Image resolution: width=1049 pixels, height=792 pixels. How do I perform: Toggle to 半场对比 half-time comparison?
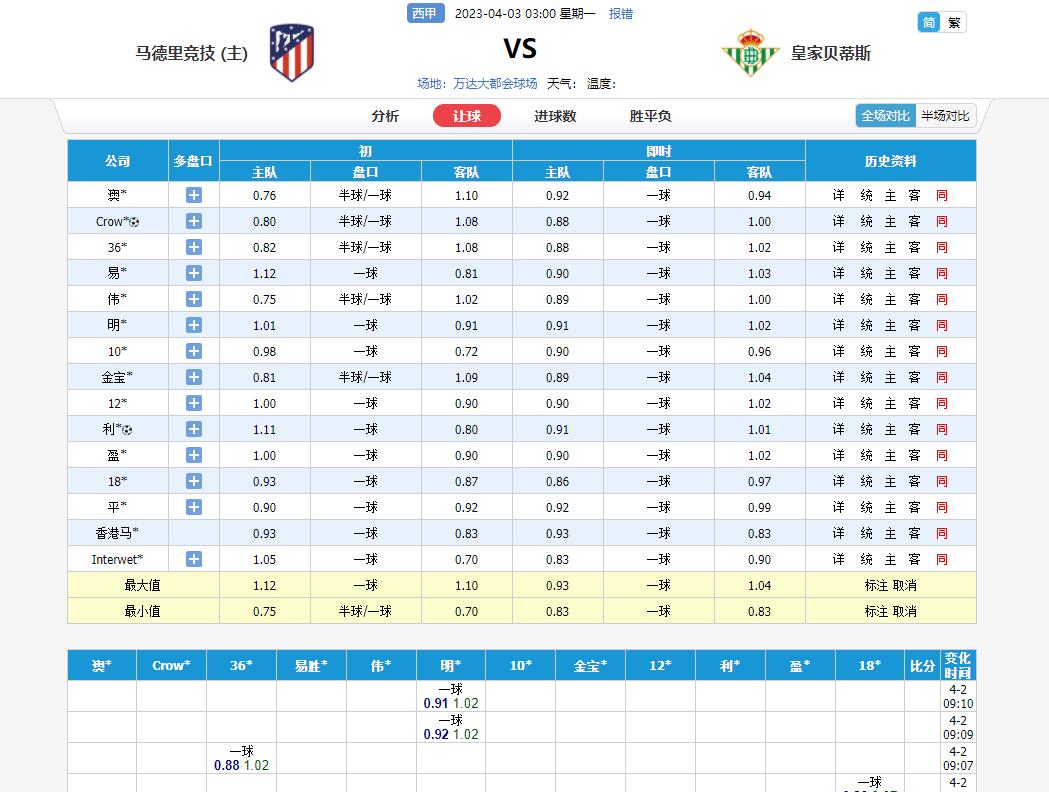click(x=945, y=116)
